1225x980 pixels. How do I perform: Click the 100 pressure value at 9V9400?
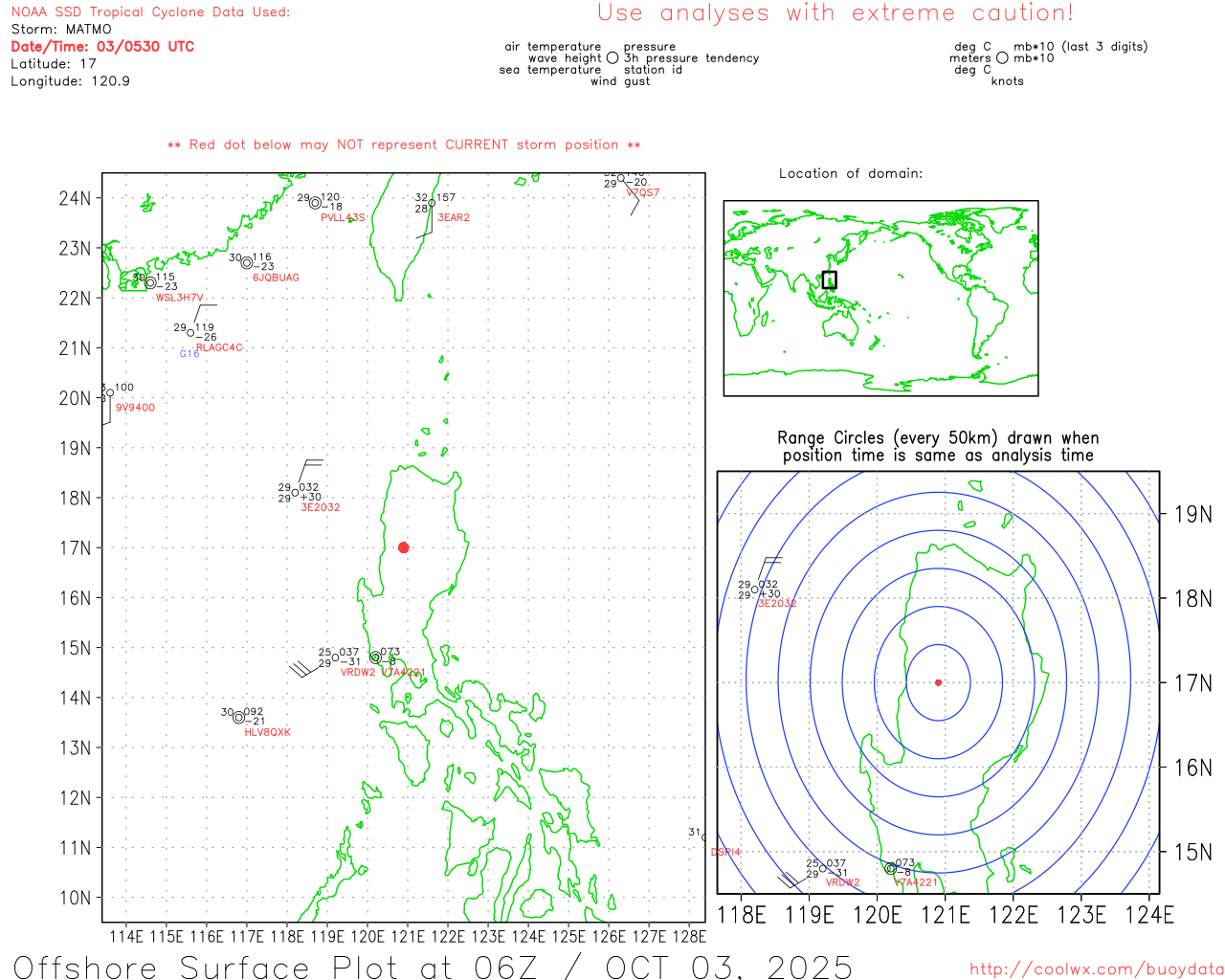pos(124,389)
